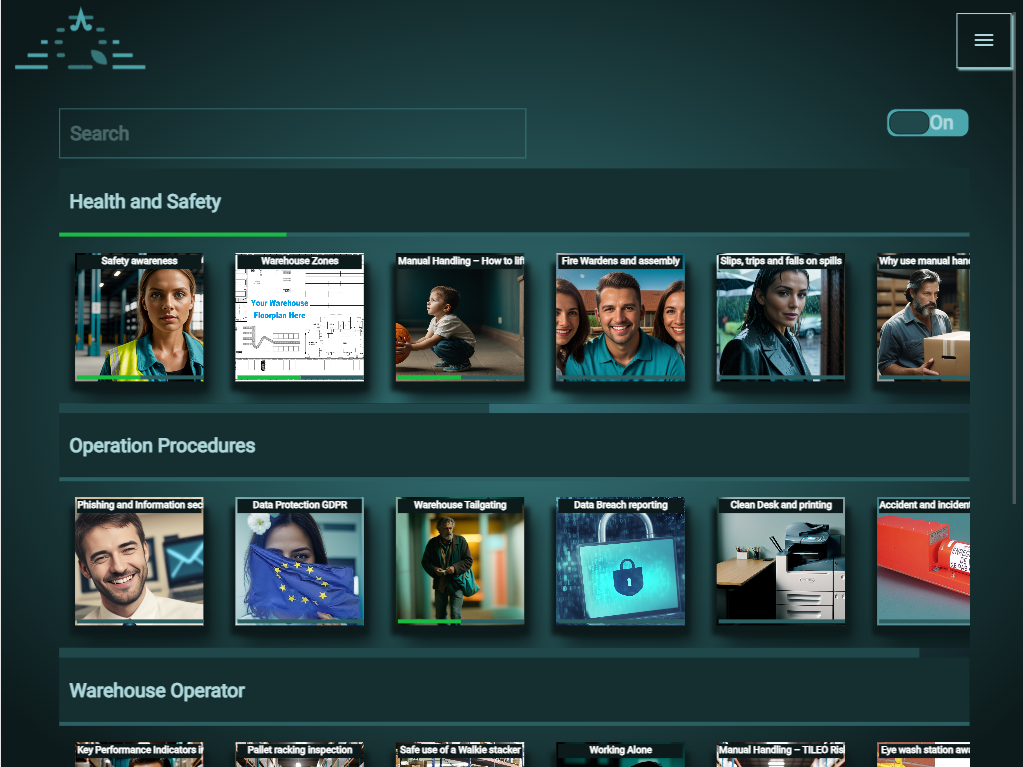Open the Data Protection GDPR course
The height and width of the screenshot is (767, 1023).
(299, 561)
